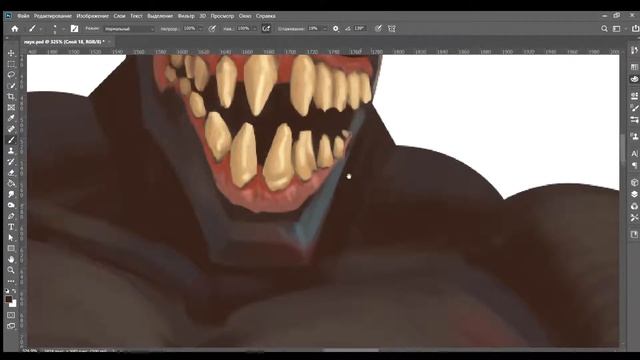
Task: Open the Paragraph panel icon
Action: coord(634,165)
